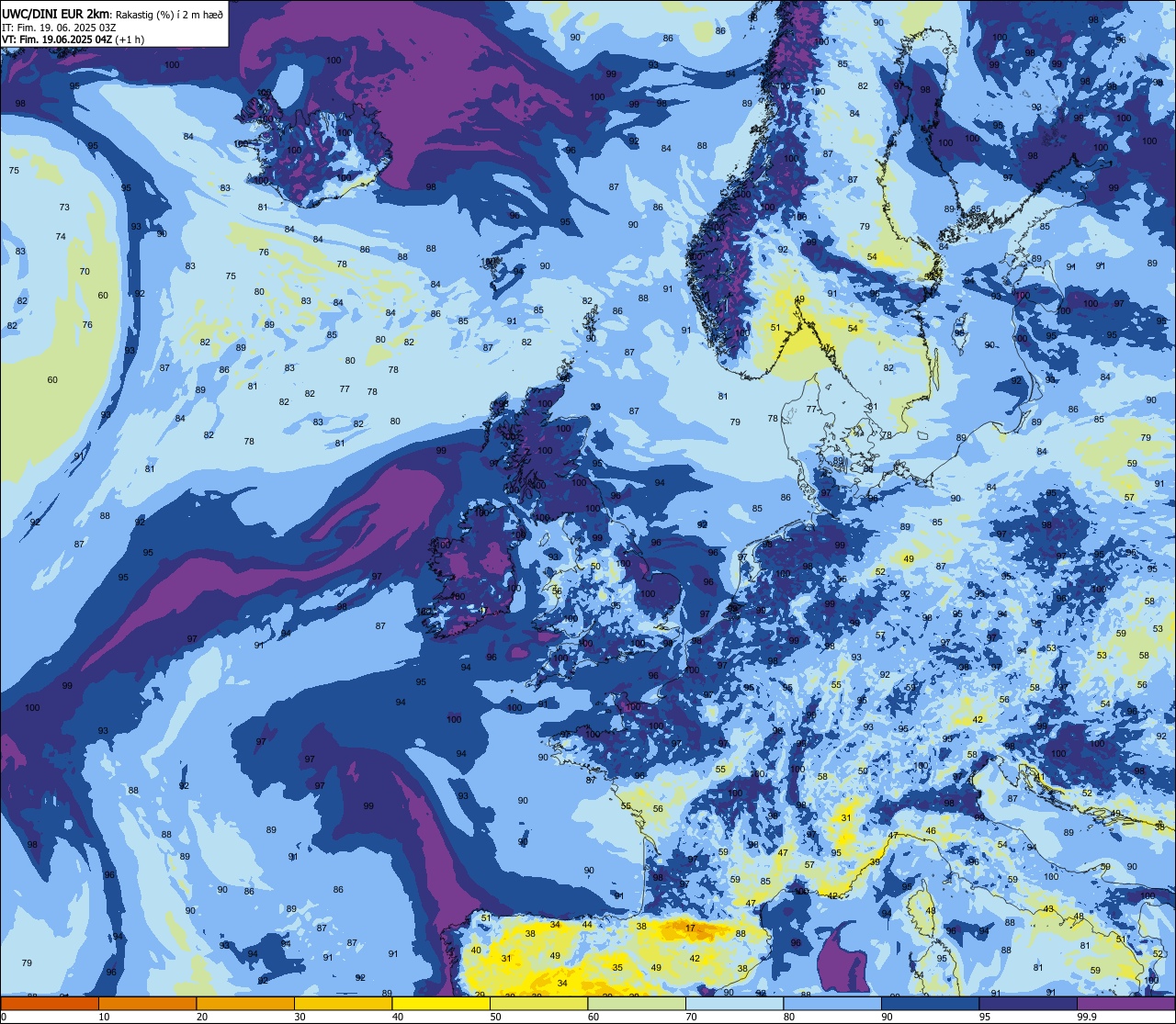Click the "99.9" legend tick label
This screenshot has width=1176, height=1024.
click(1087, 1017)
